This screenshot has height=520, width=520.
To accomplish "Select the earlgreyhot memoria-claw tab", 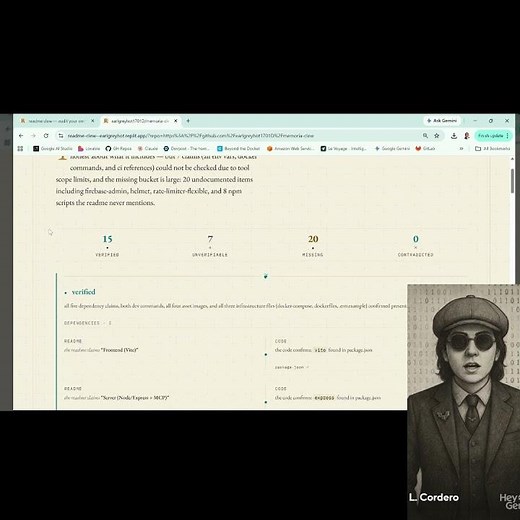I will click(x=140, y=121).
